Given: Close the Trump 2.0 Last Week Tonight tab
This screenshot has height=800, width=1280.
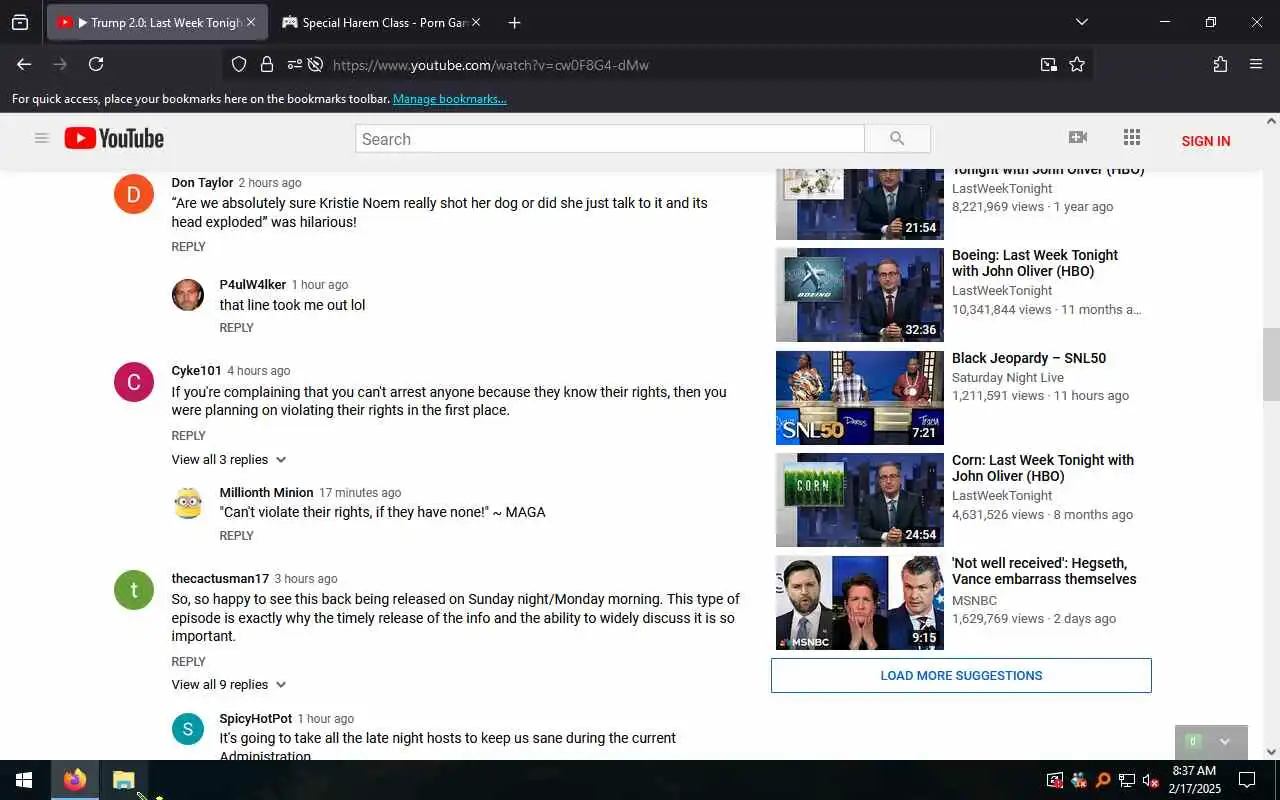Looking at the screenshot, I should click(x=251, y=22).
